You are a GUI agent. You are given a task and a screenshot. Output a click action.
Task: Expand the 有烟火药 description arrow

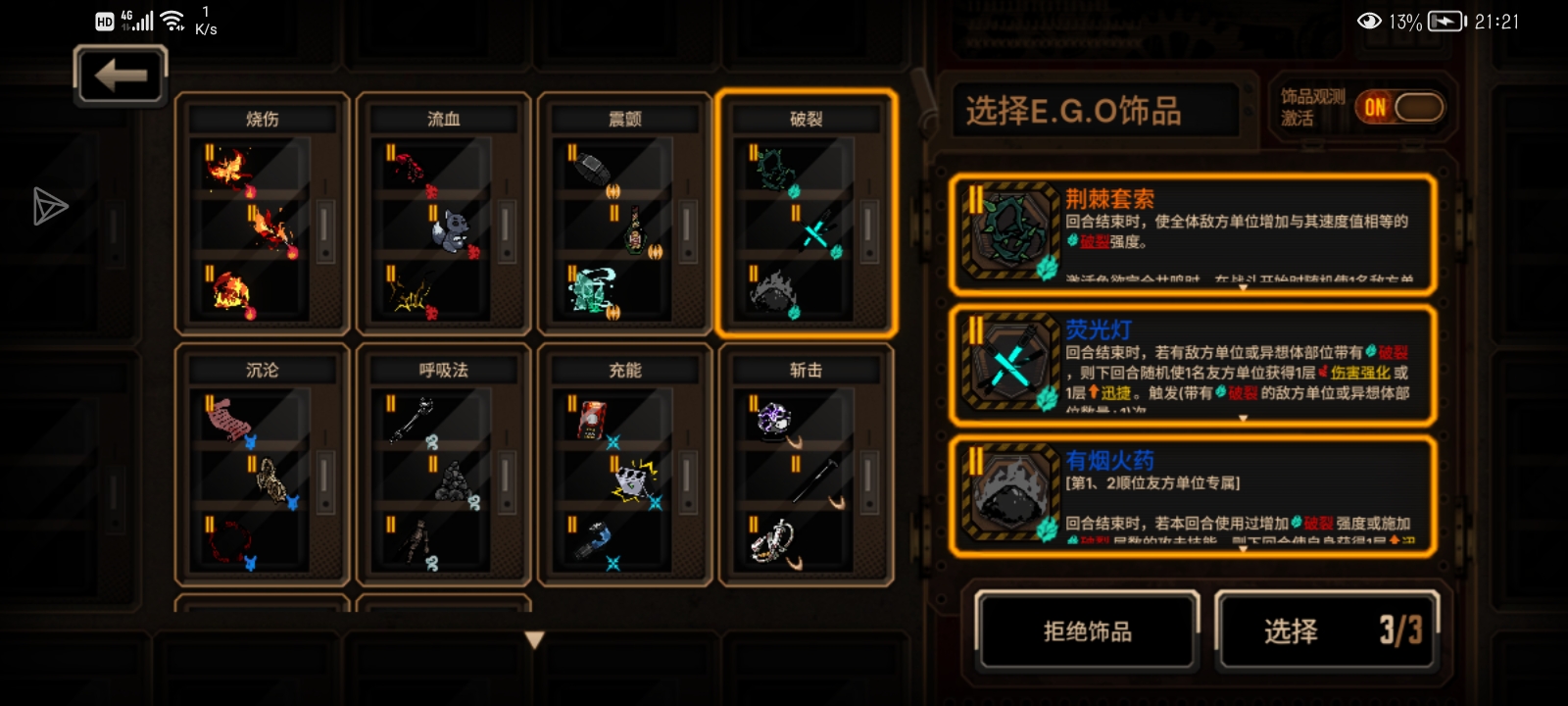point(1243,548)
